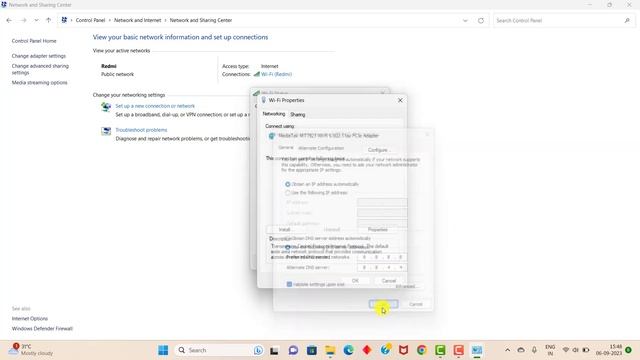
Task: Open File Explorer from taskbar
Action: tap(330, 350)
